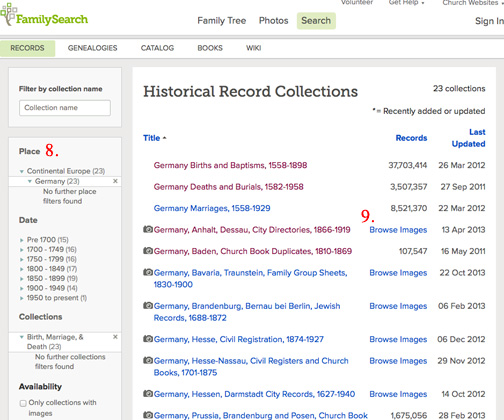The width and height of the screenshot is (504, 420).
Task: Browse Images for Brandenburg, Bernau bei Berlin
Action: (398, 306)
